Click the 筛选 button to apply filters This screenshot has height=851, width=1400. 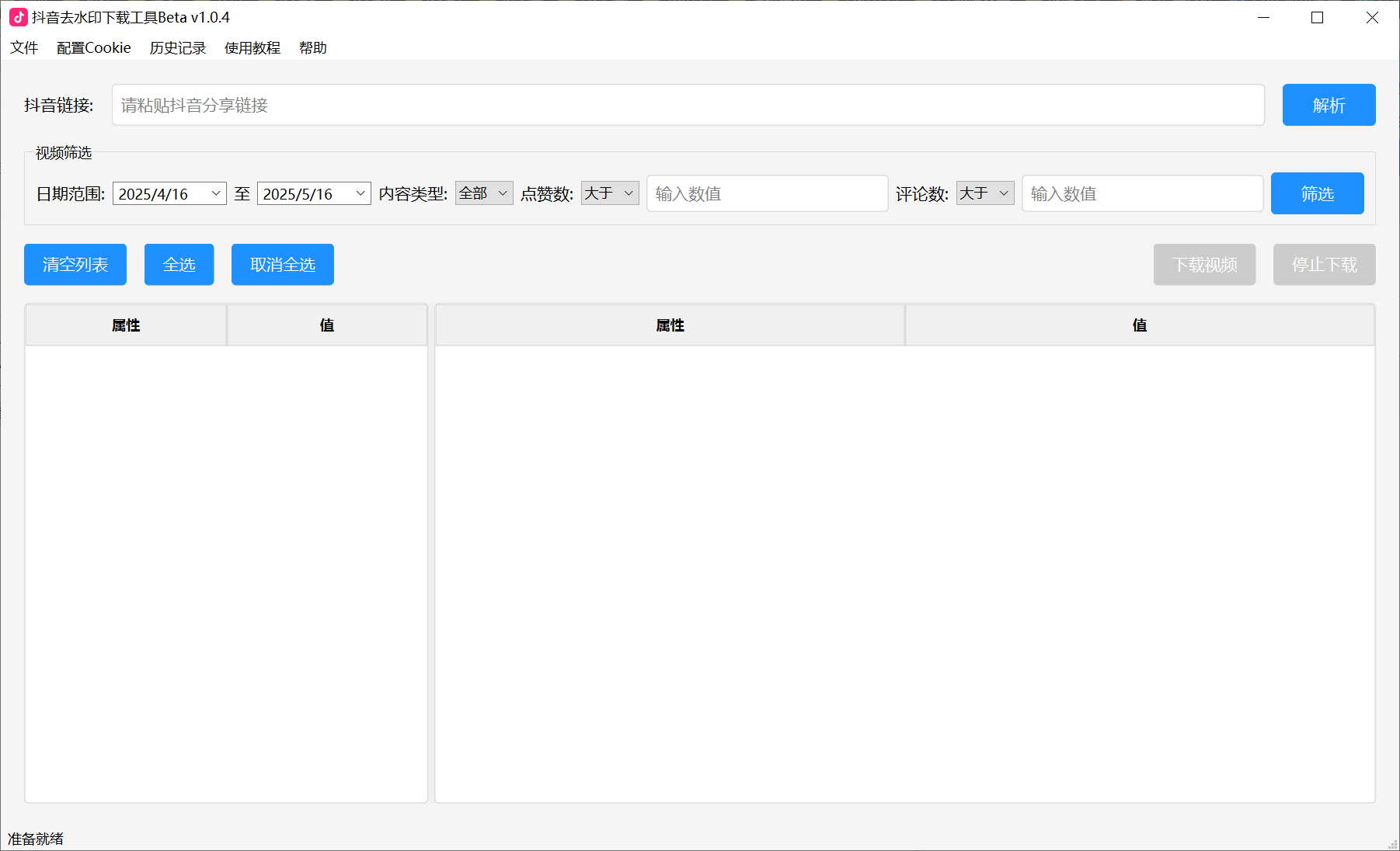click(1316, 193)
